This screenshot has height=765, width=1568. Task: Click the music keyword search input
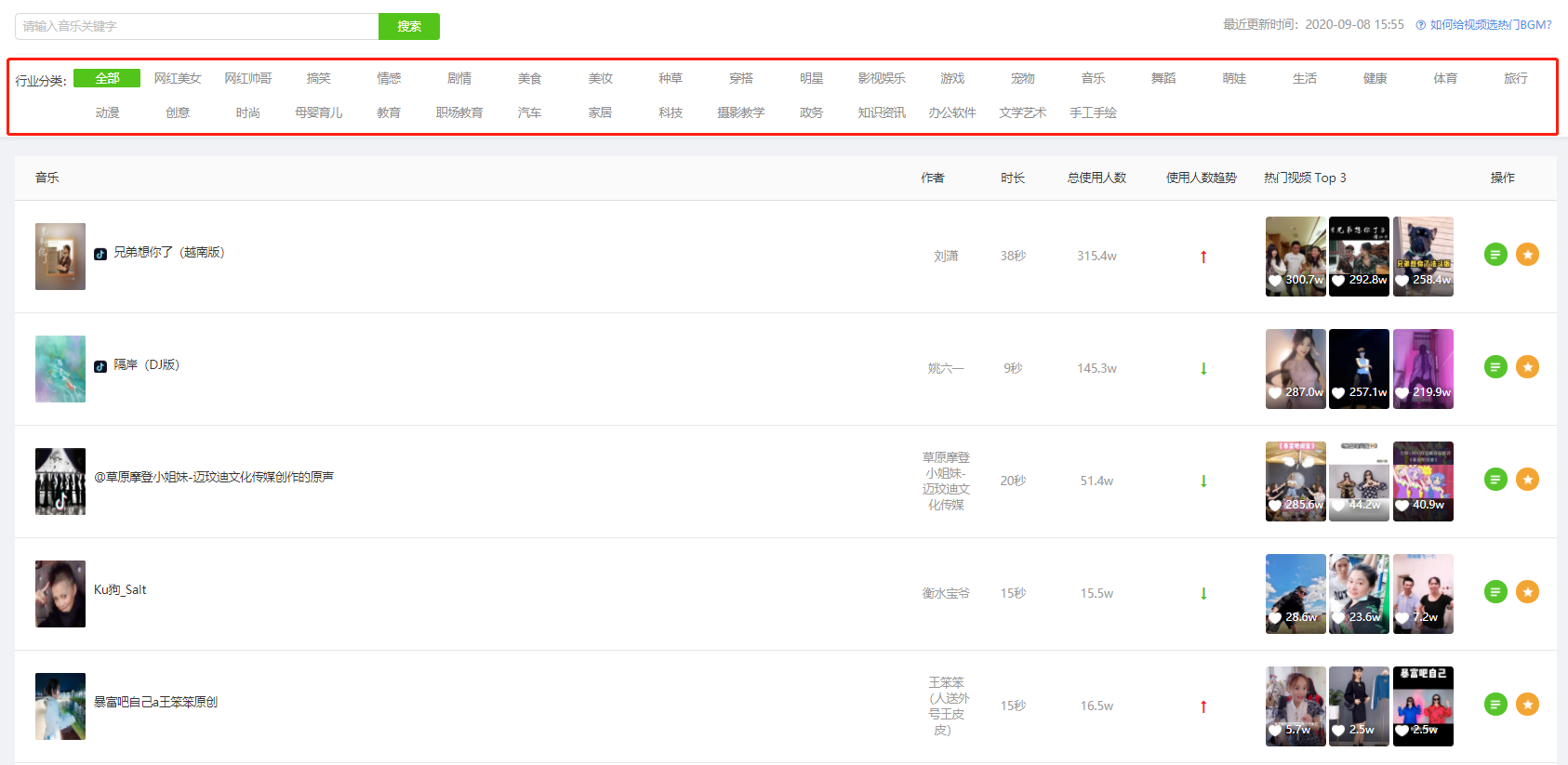pos(197,26)
